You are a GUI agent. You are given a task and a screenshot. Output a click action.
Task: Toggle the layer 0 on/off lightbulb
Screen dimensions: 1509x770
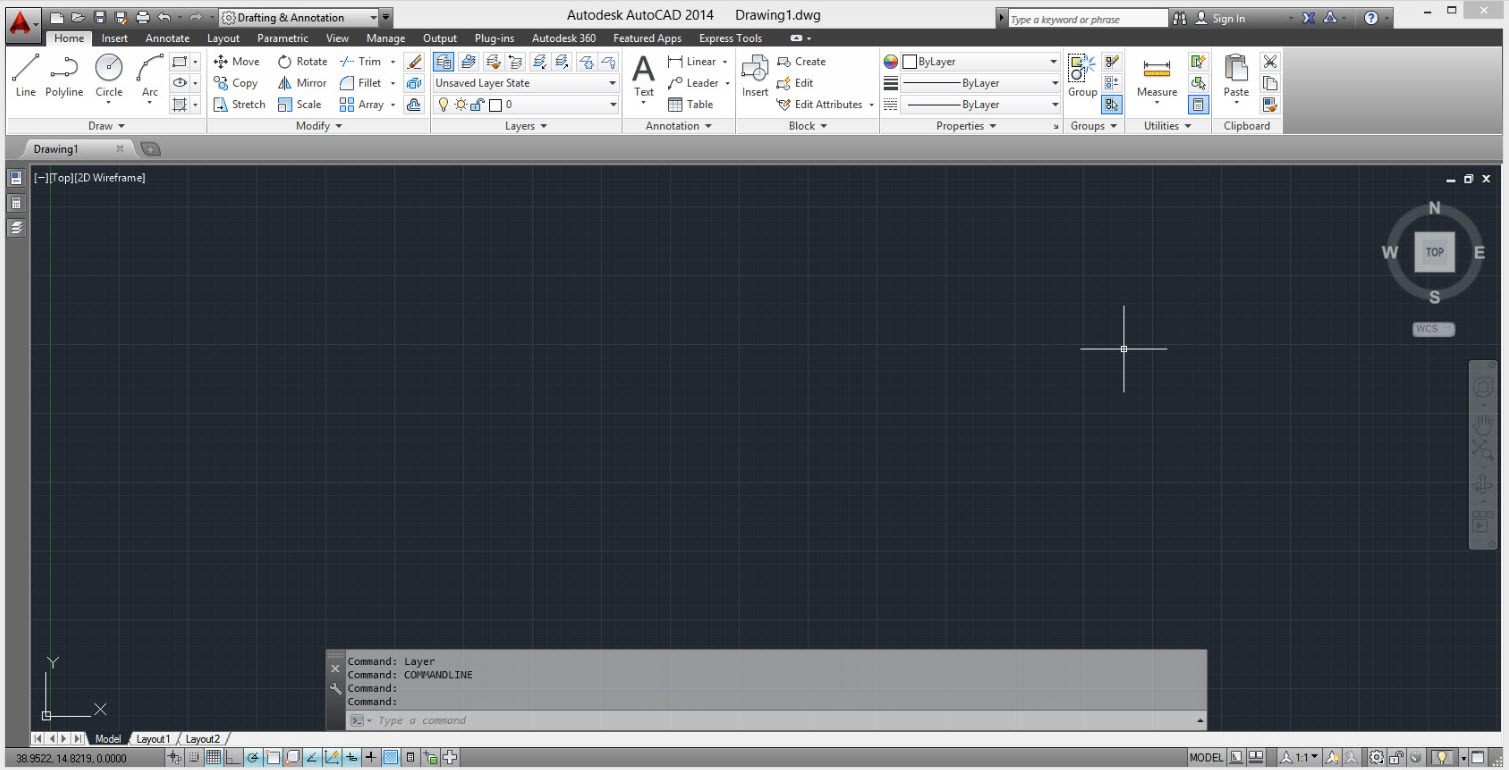[x=444, y=104]
